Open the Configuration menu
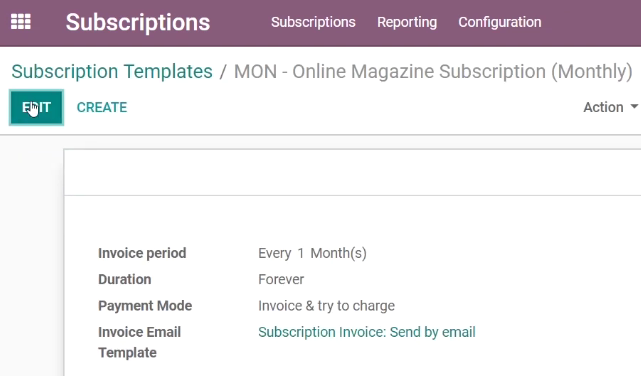The width and height of the screenshot is (641, 376). (500, 22)
